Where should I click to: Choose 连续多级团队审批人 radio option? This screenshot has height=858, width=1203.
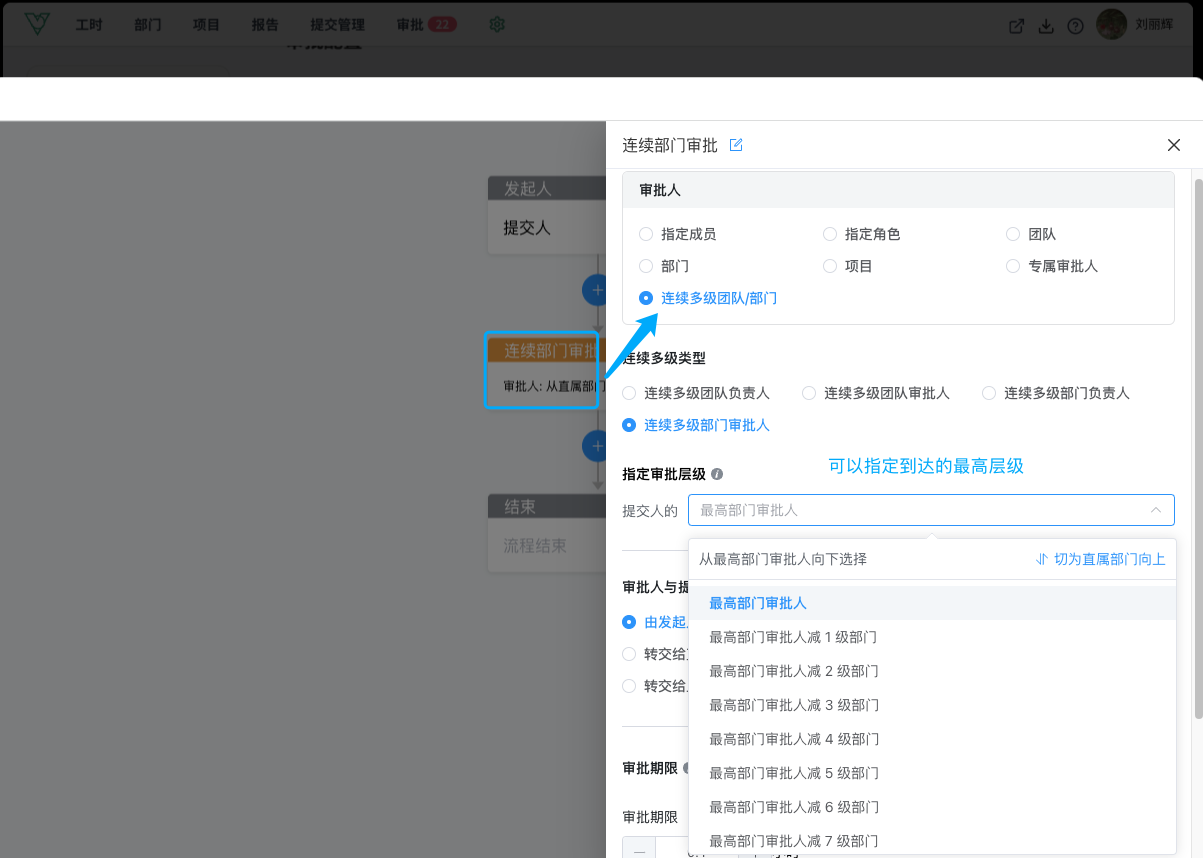pos(876,393)
